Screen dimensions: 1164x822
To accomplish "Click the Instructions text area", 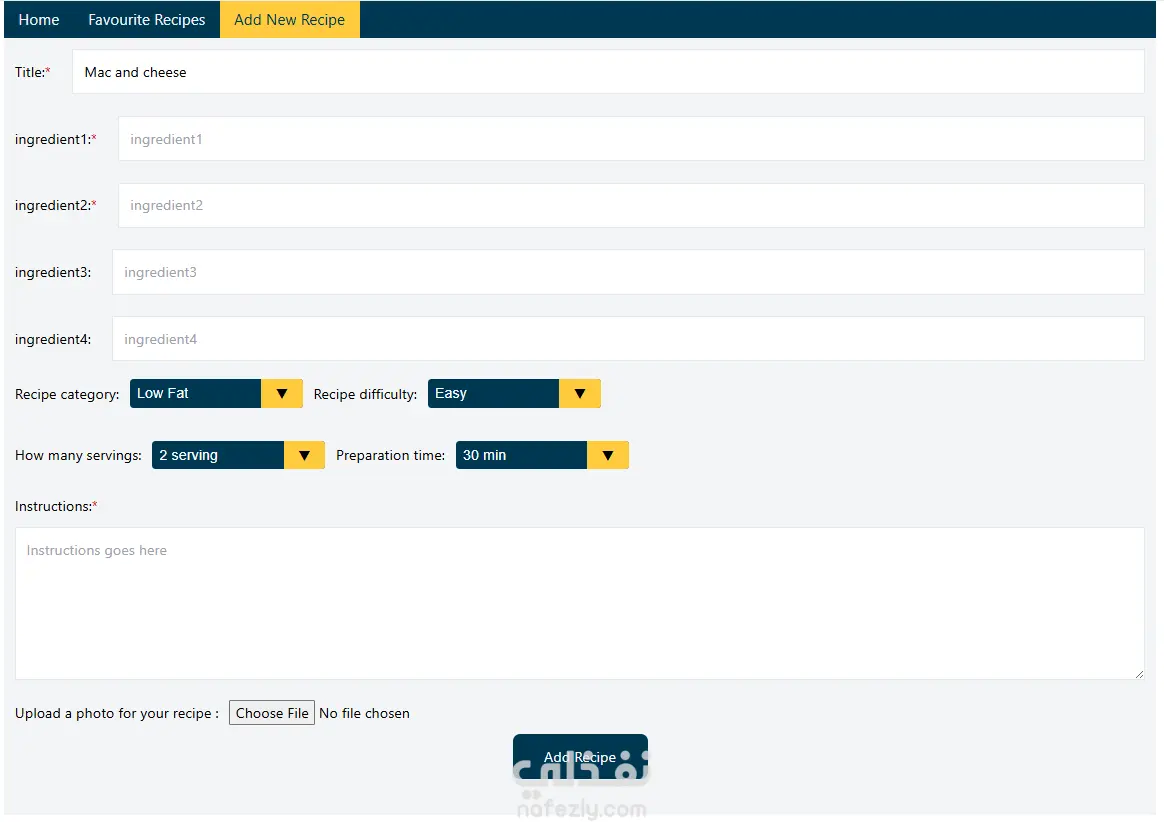I will (580, 604).
